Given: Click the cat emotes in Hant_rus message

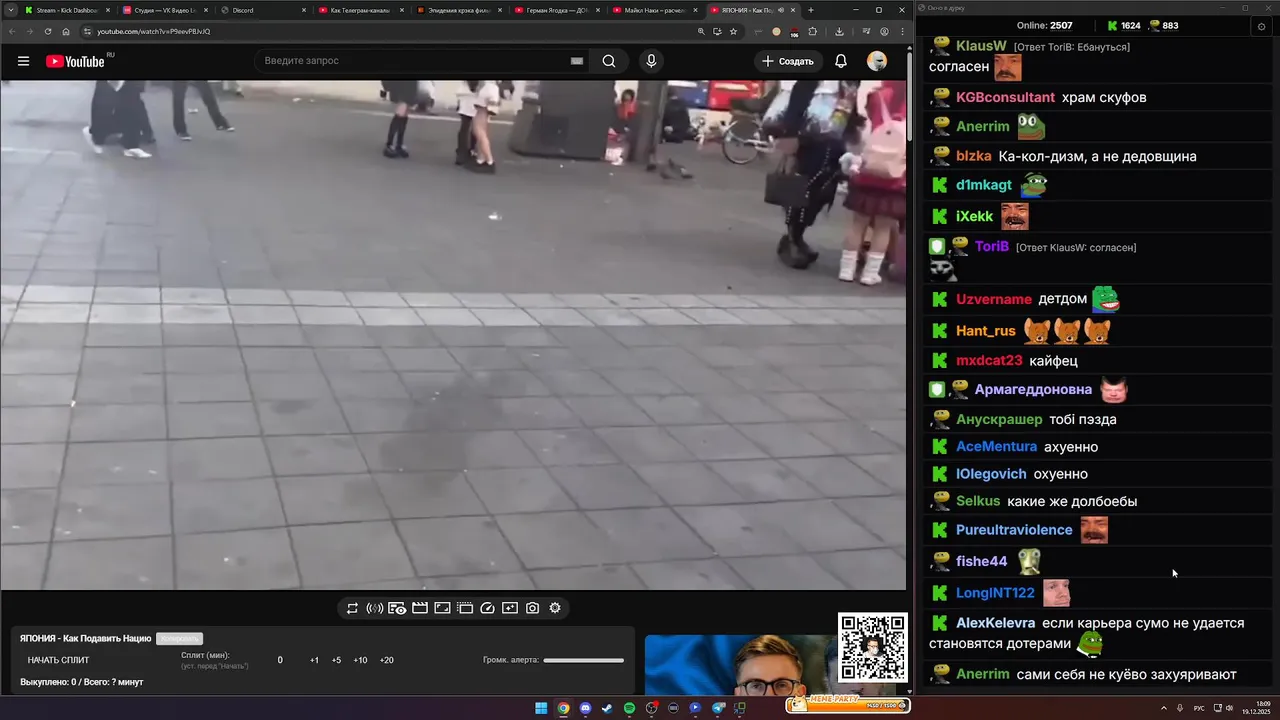Looking at the screenshot, I should click(x=1067, y=330).
